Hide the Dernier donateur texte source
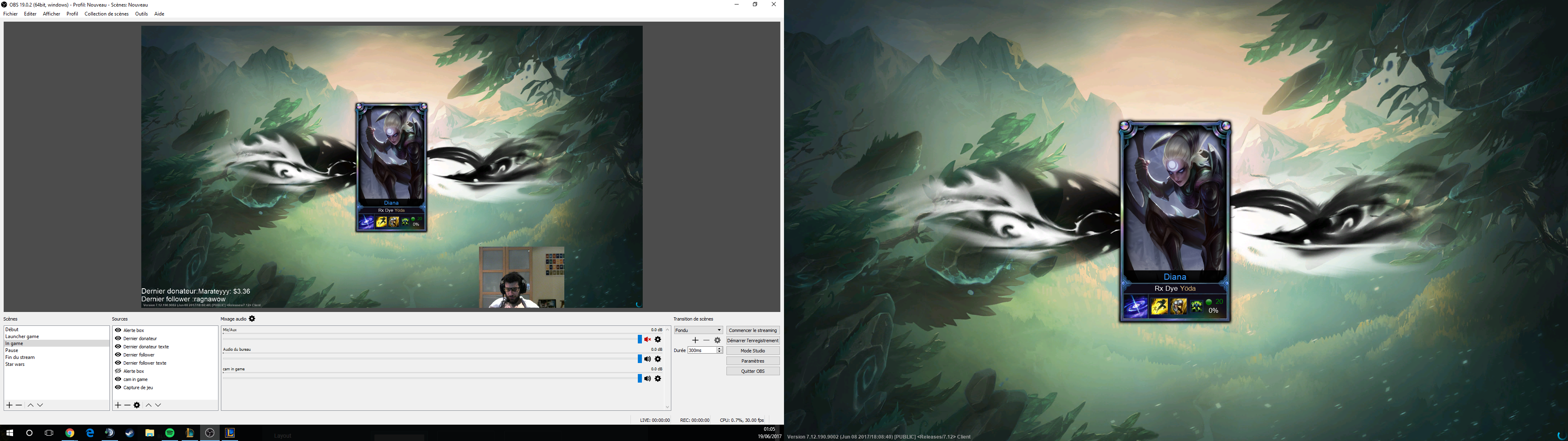1568x441 pixels. pos(118,347)
